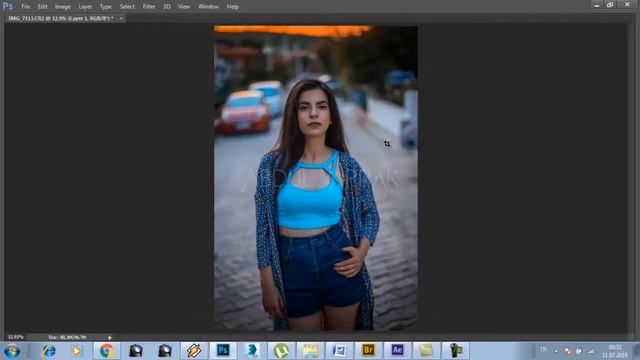Close the IMG_7113.CR2 document tab
Viewport: 640px width, 360px height.
point(121,18)
